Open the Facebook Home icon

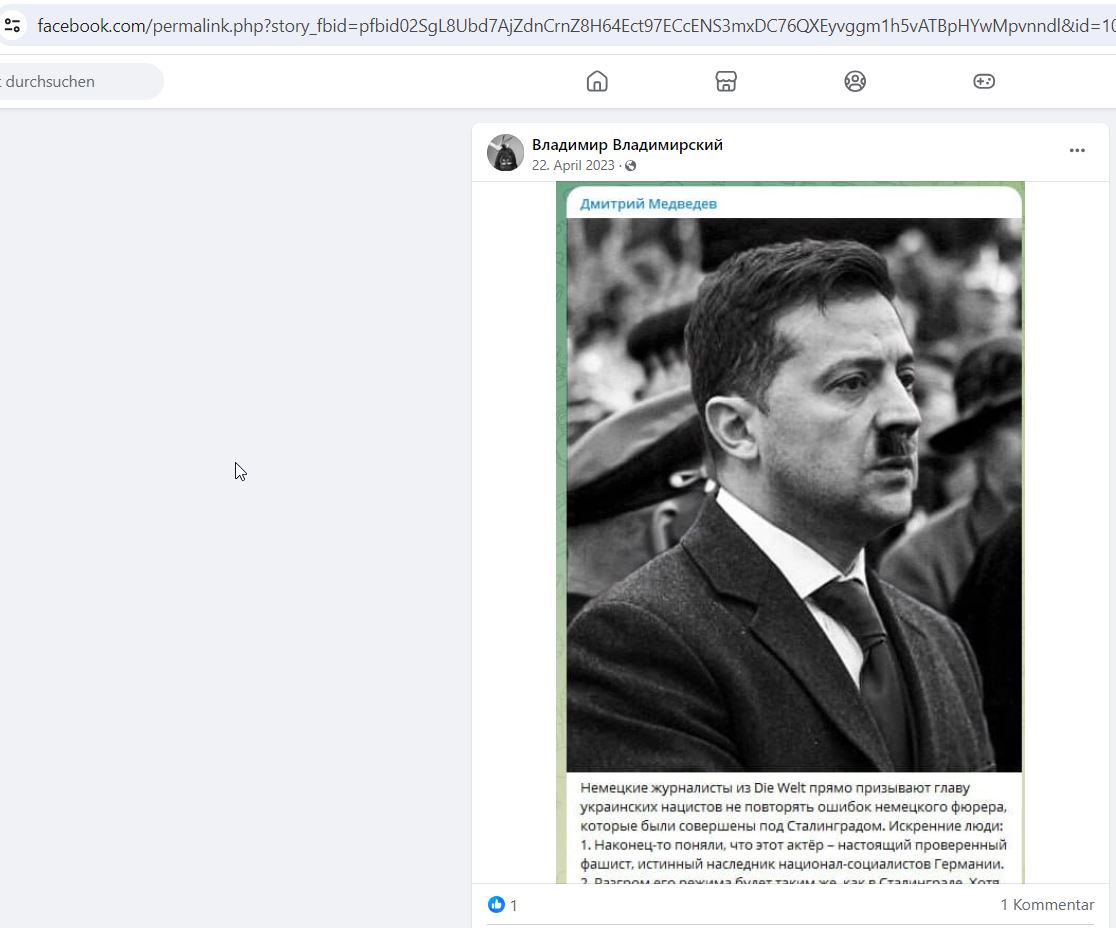[597, 81]
